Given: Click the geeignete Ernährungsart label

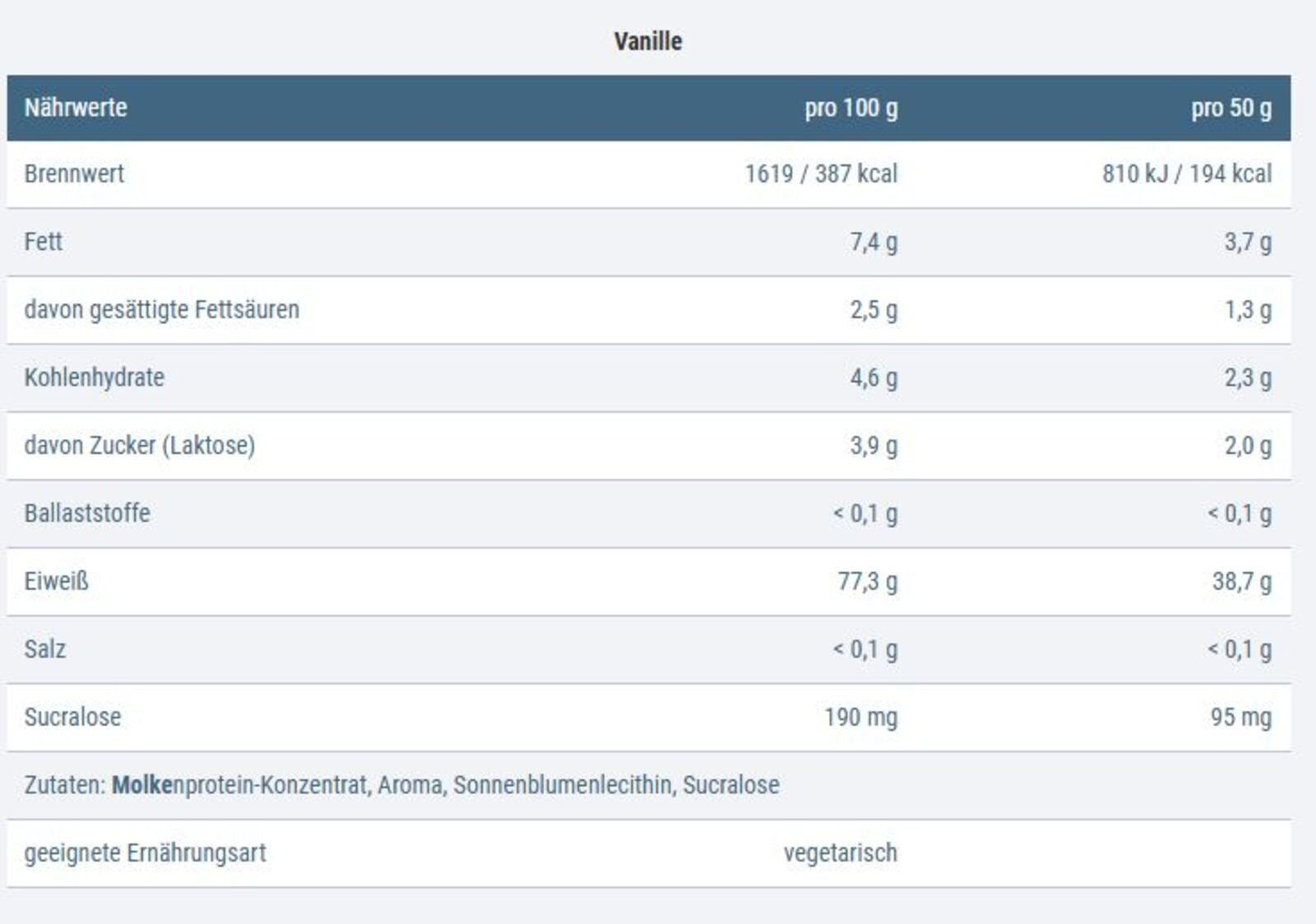Looking at the screenshot, I should tap(146, 852).
